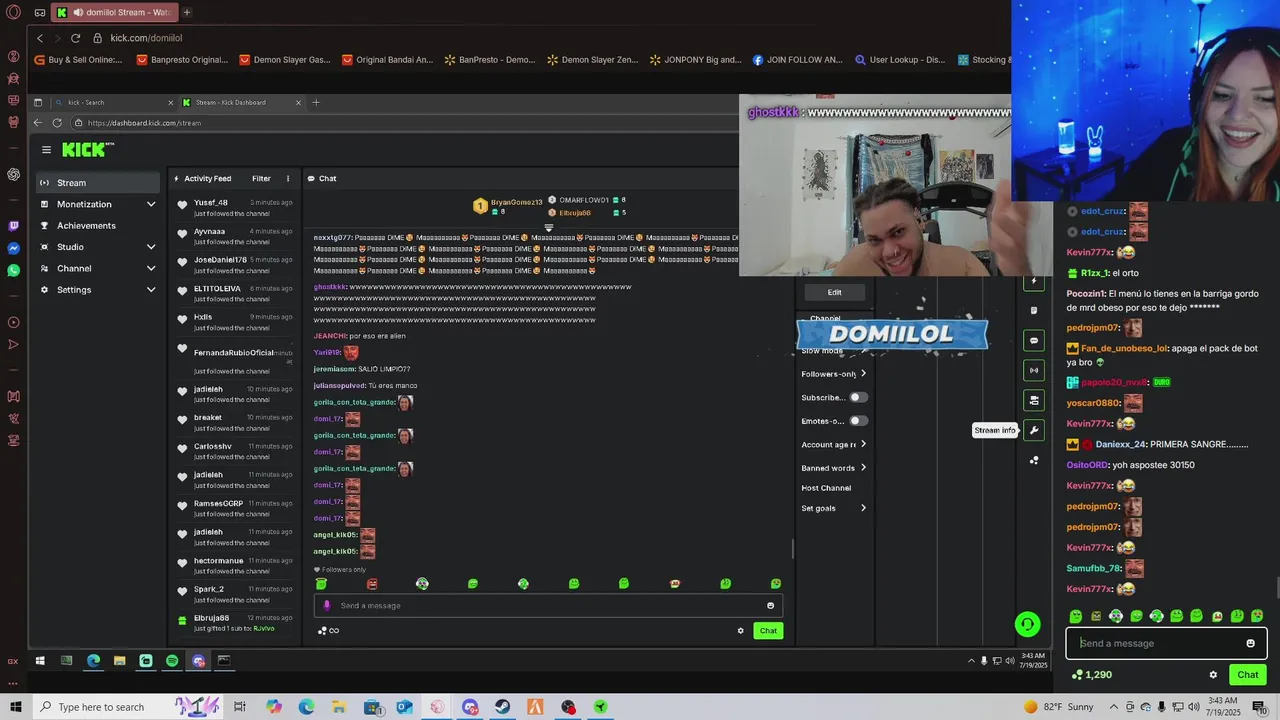Screen dimensions: 1280x720
Task: Expand the Studio sidebar section
Action: click(x=151, y=247)
